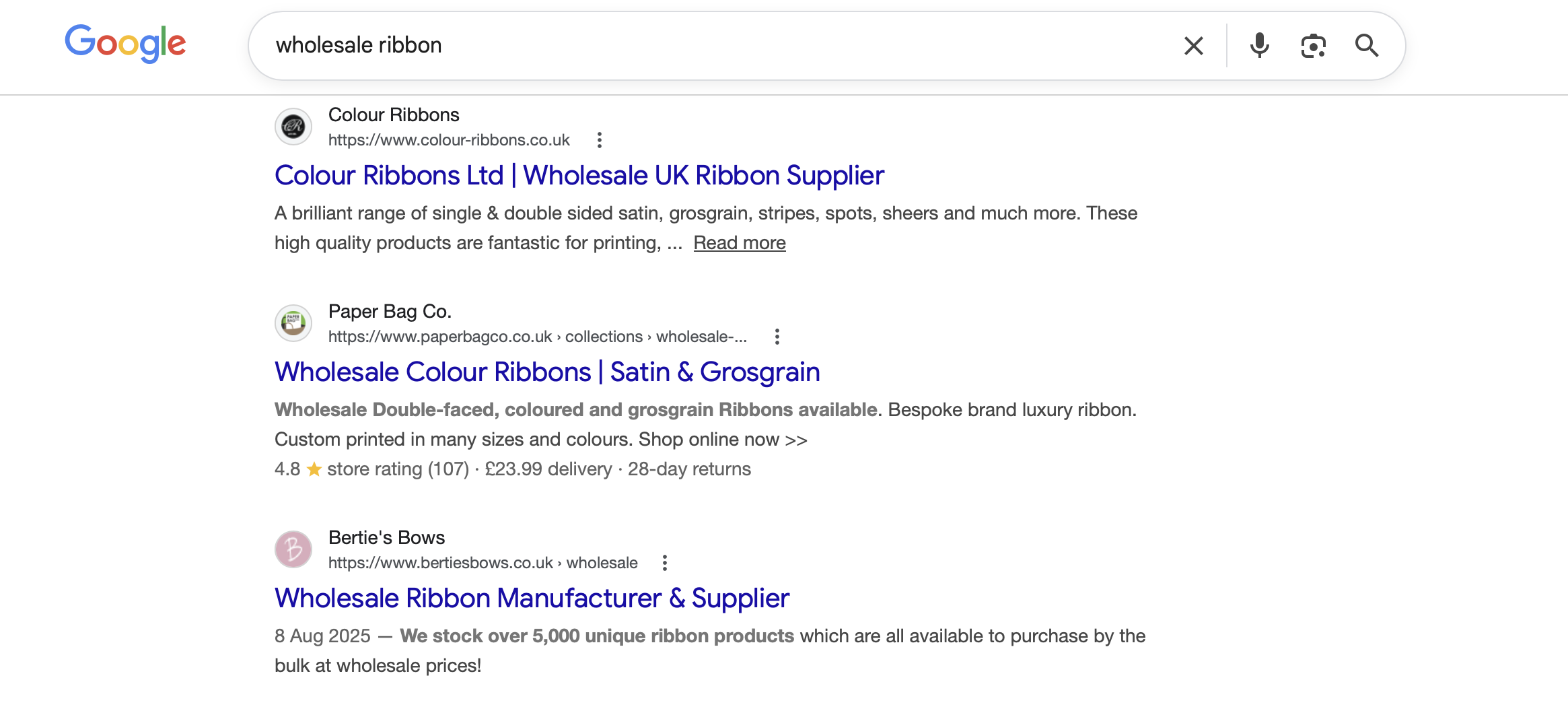Click the Colour Ribbons site name
Screen dimensions: 1568x715
click(394, 114)
